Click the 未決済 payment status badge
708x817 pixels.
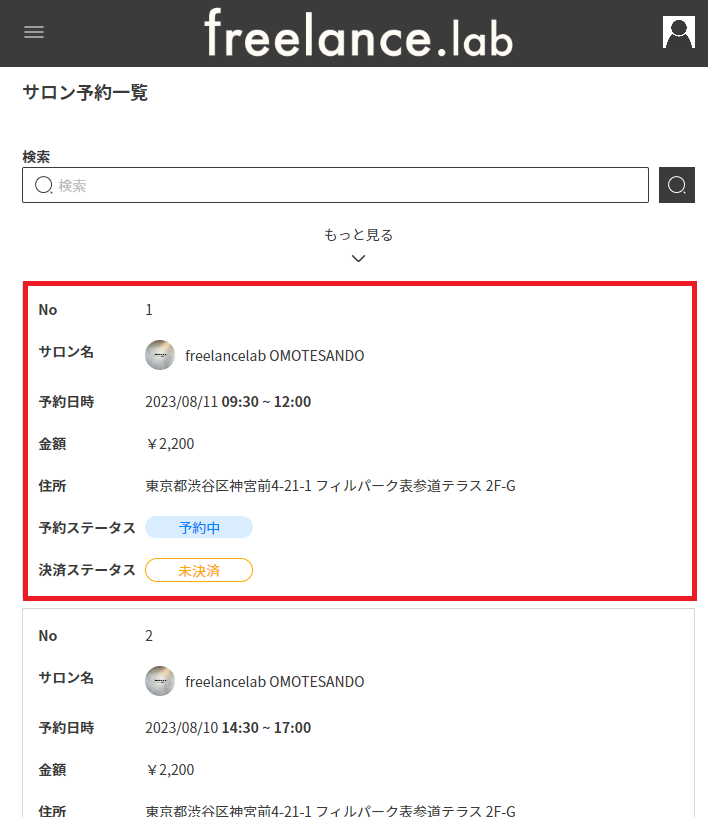(x=199, y=570)
